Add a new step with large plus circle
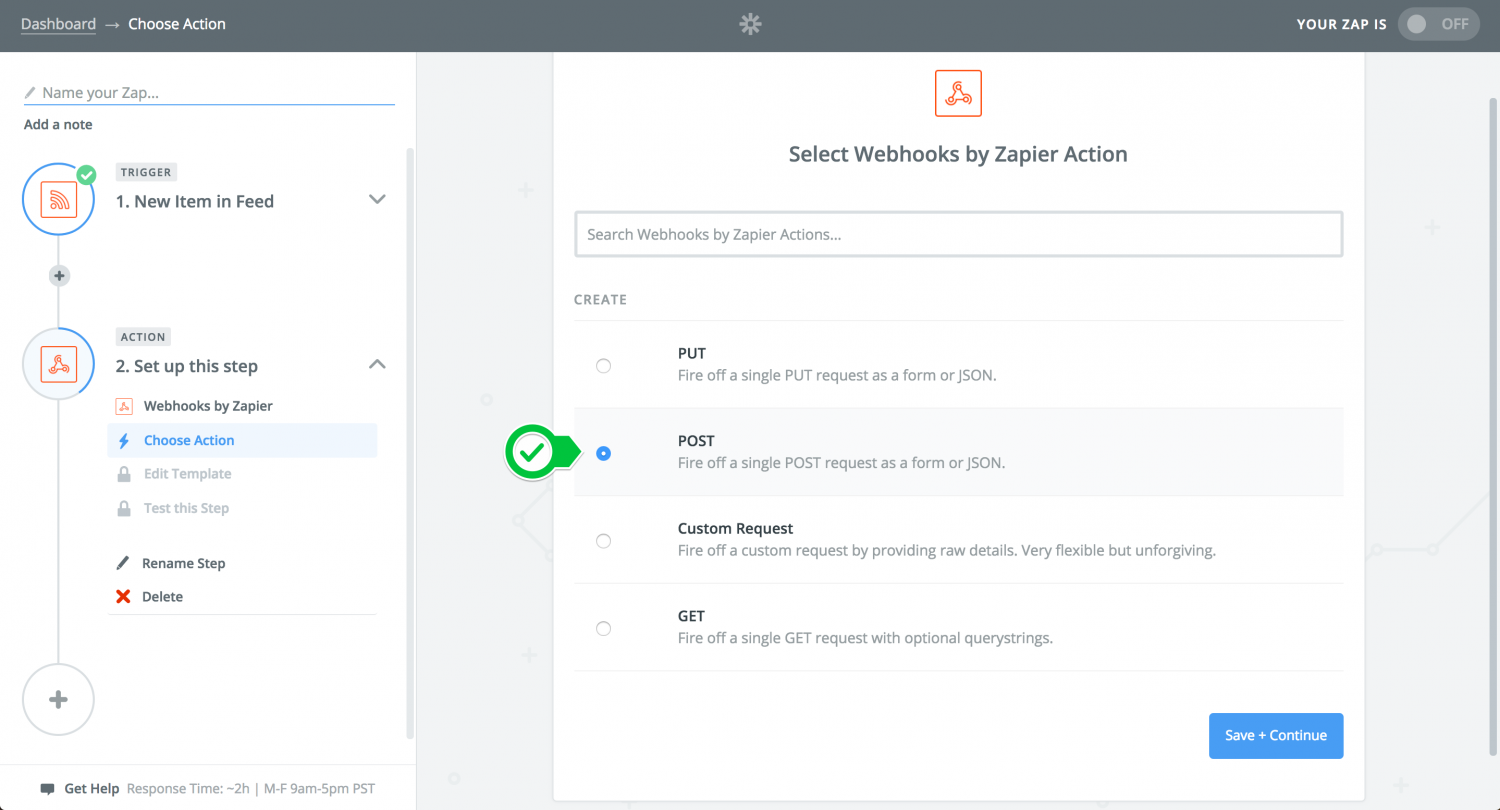This screenshot has height=810, width=1500. [x=58, y=699]
